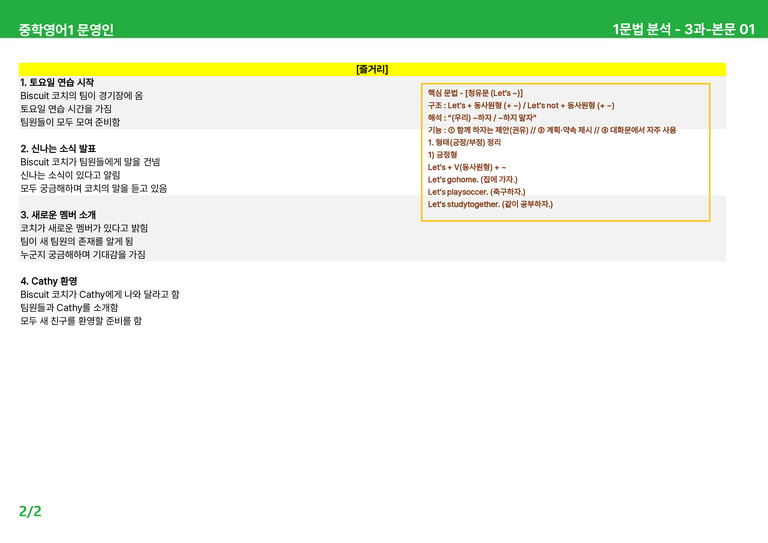Screen dimensions: 768x543
Task: Click the grammar box title '핵심 문법 - [청유문 (Let's ~)]'
Action: tap(475, 93)
